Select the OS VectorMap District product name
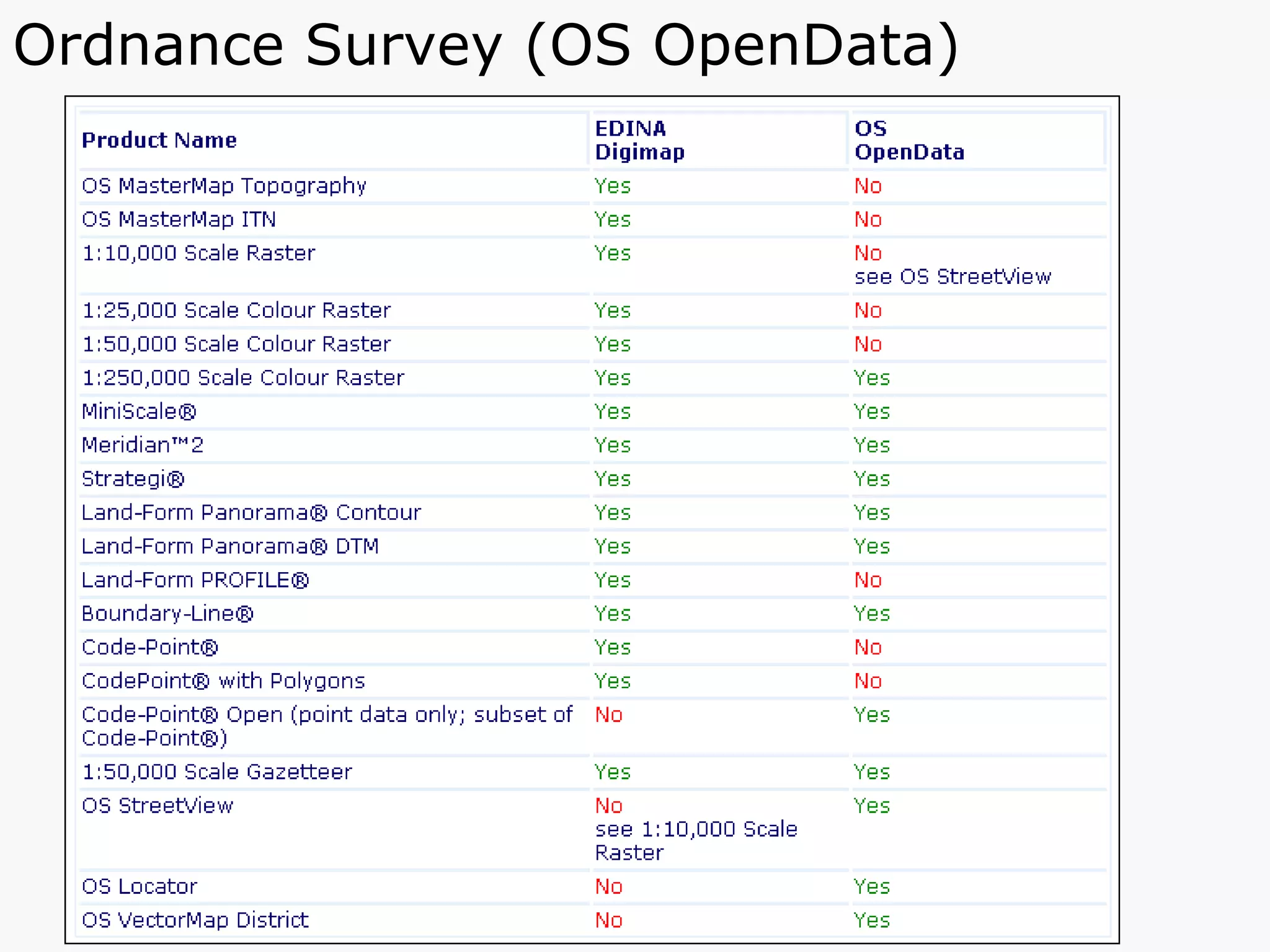The height and width of the screenshot is (952, 1270). tap(195, 920)
